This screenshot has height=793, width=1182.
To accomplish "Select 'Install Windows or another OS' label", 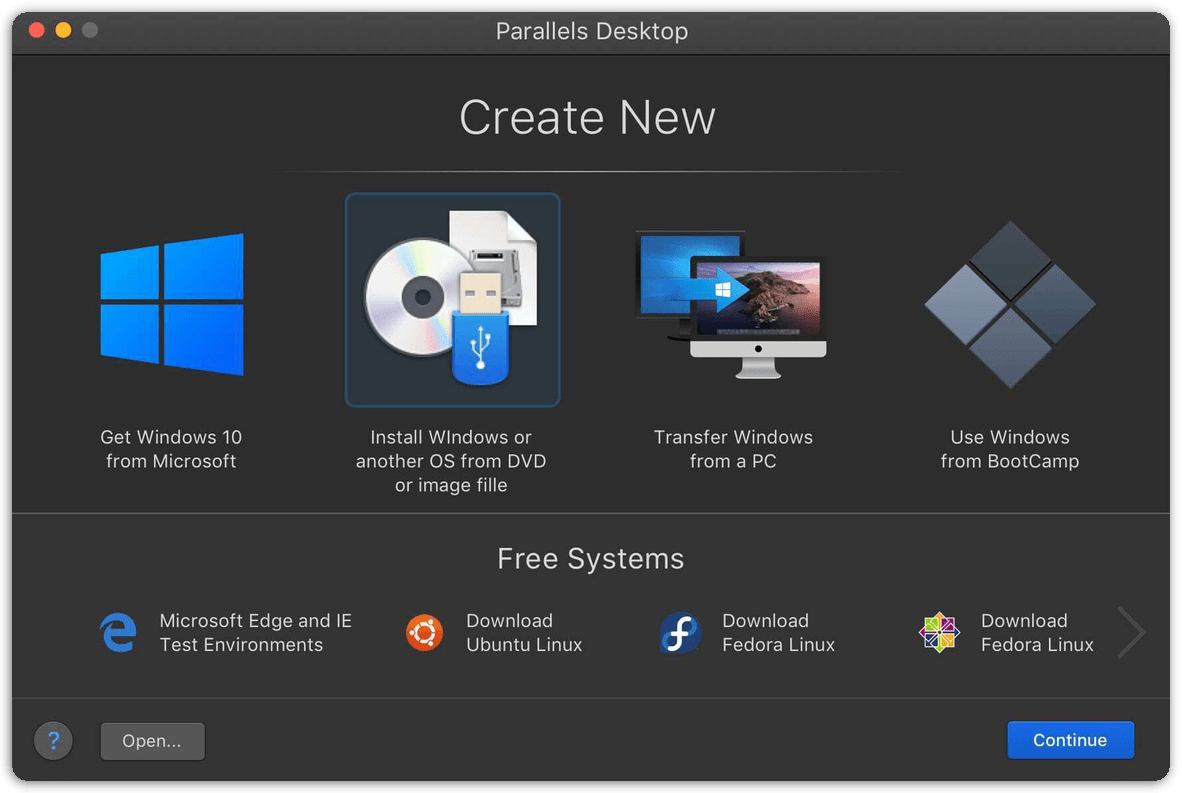I will click(451, 461).
